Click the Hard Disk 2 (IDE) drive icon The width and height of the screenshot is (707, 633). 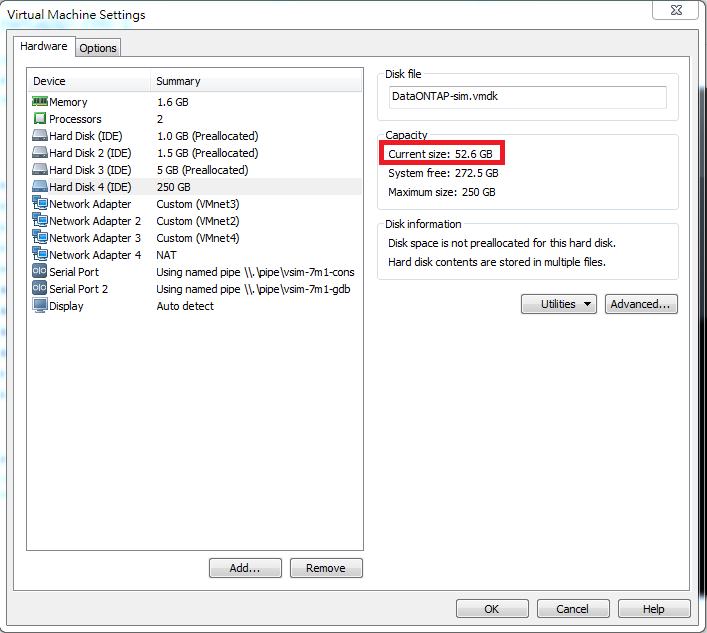click(40, 153)
